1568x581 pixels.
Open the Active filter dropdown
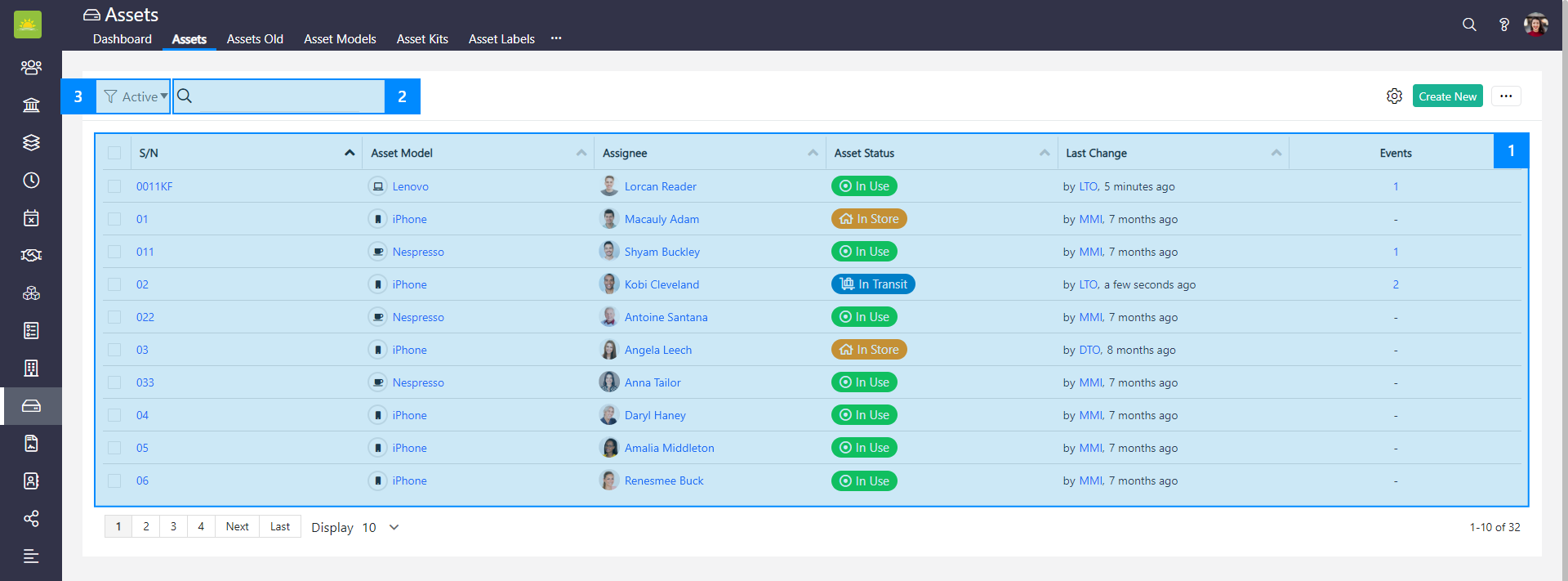point(135,96)
